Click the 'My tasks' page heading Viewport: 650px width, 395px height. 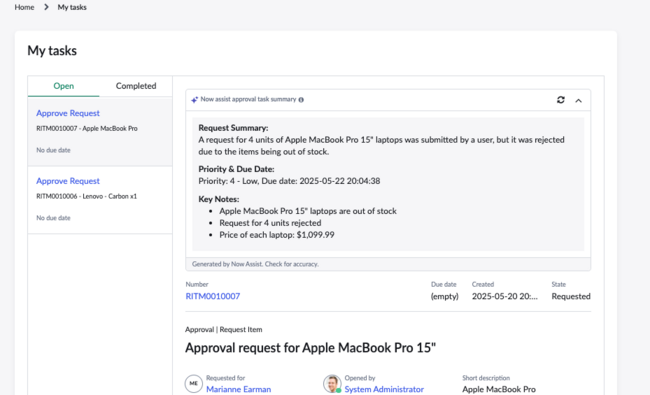coord(52,51)
